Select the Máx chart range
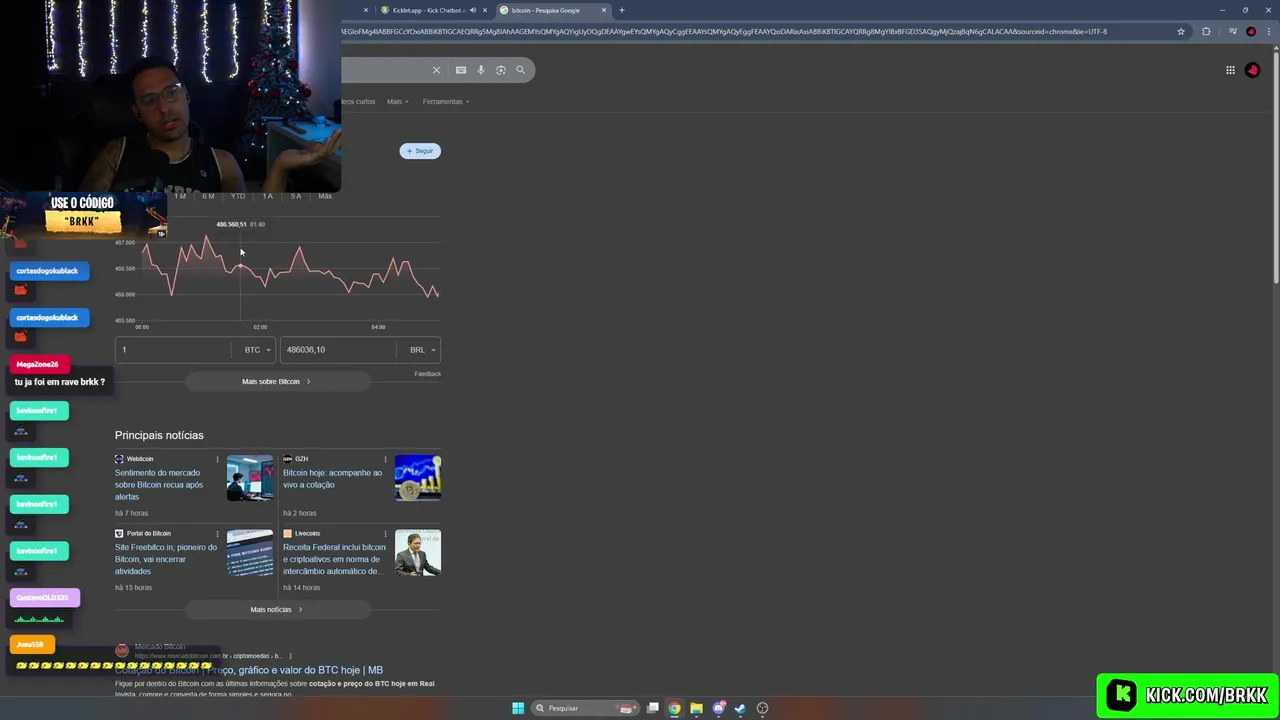The height and width of the screenshot is (720, 1280). [325, 196]
